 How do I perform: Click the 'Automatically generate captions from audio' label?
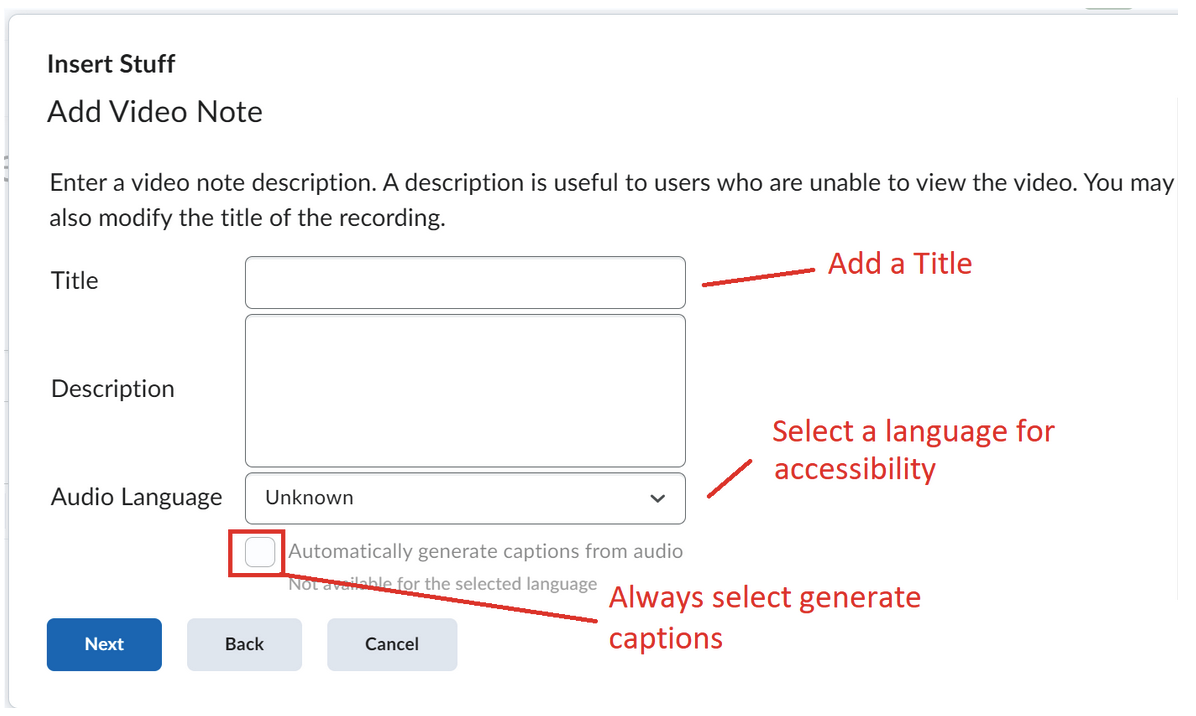[486, 551]
